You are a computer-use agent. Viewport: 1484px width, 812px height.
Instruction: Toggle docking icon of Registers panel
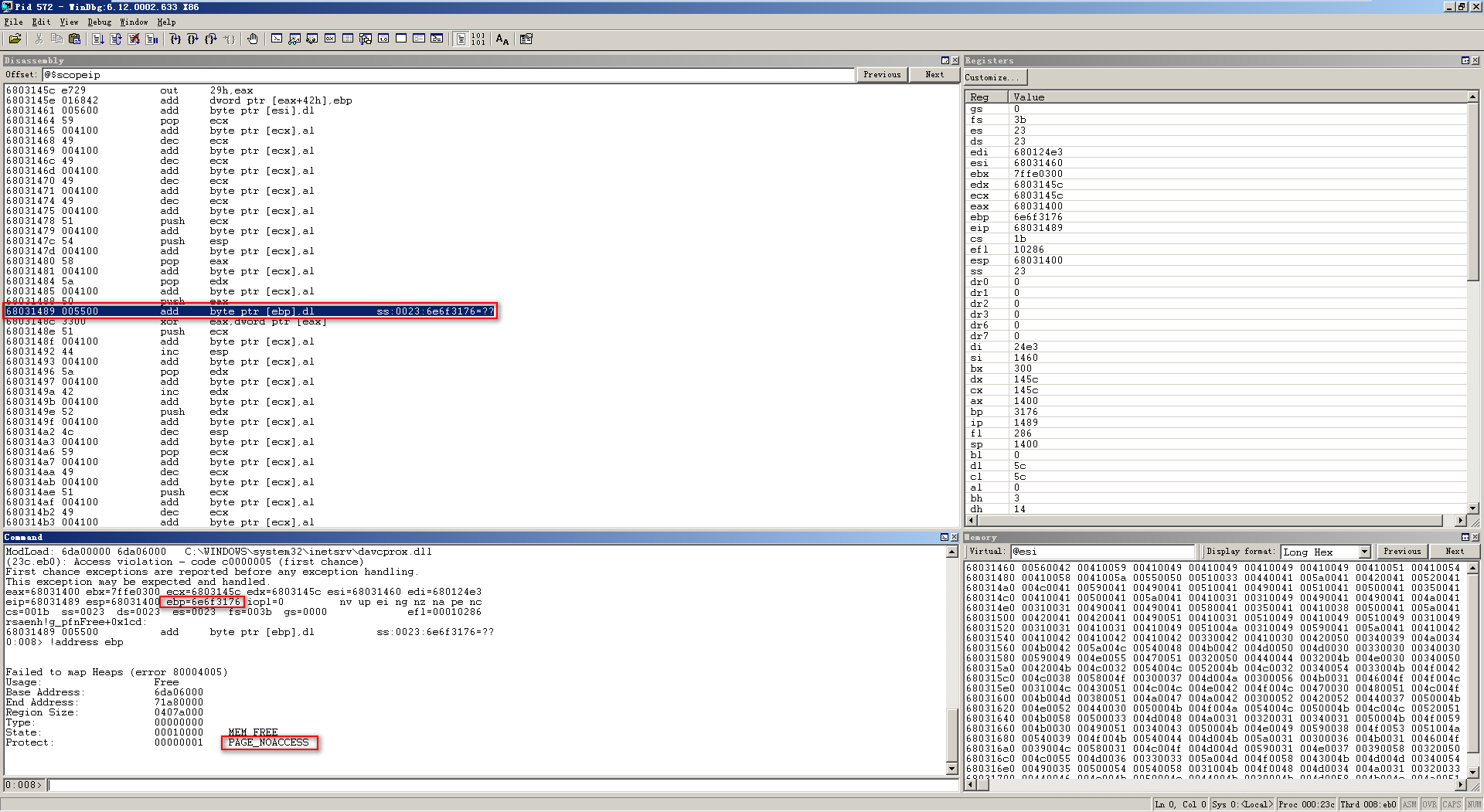pos(1465,60)
